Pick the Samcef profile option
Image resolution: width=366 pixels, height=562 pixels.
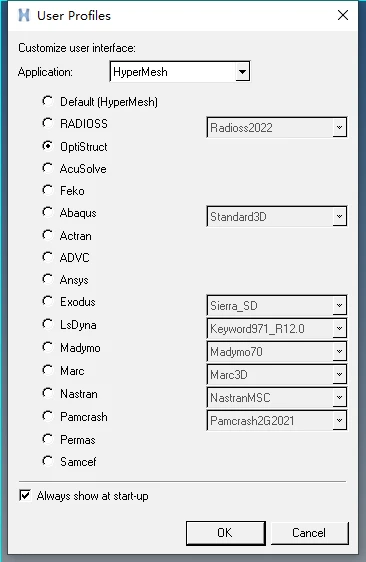coord(48,461)
